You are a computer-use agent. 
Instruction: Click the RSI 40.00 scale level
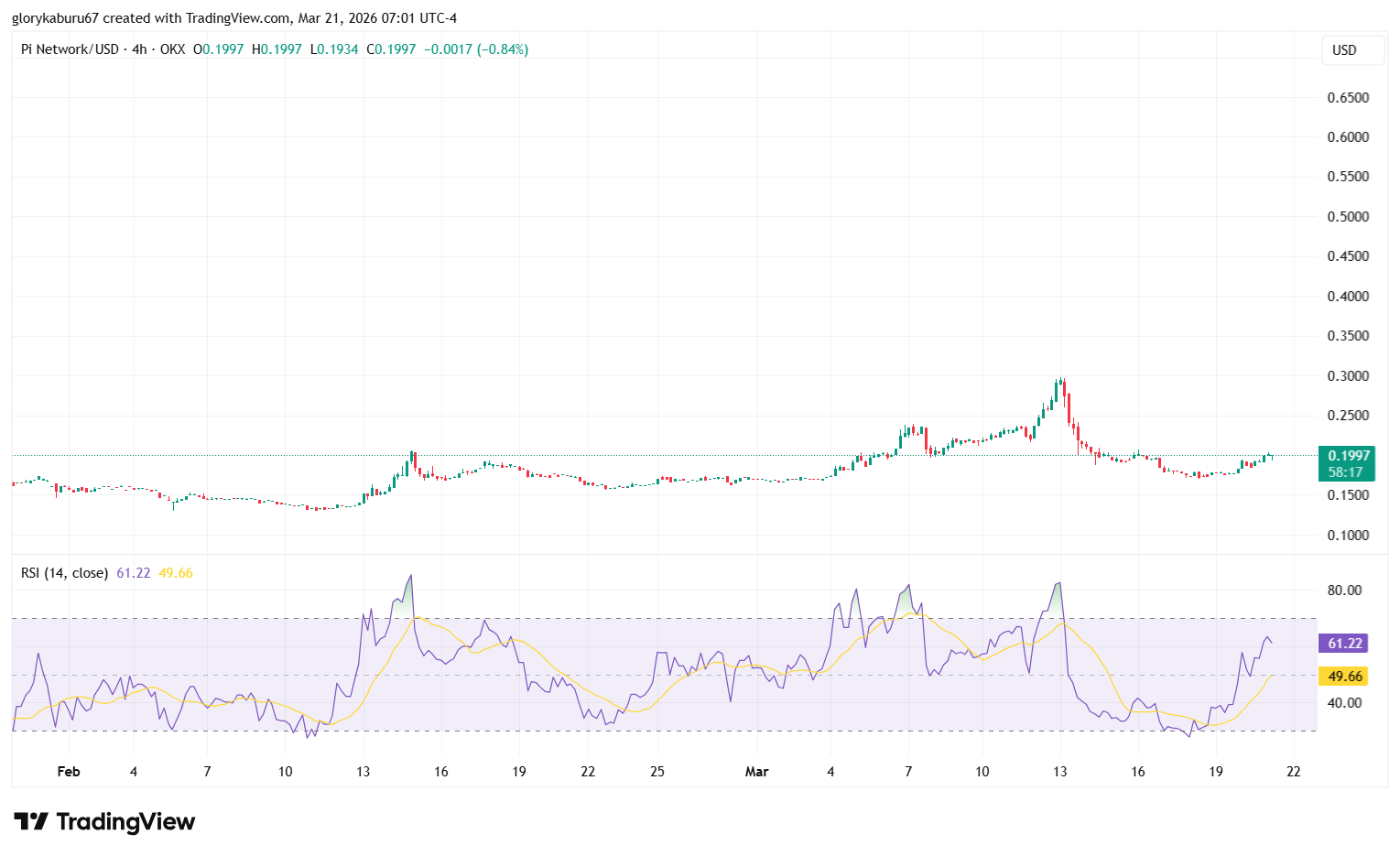[1344, 703]
